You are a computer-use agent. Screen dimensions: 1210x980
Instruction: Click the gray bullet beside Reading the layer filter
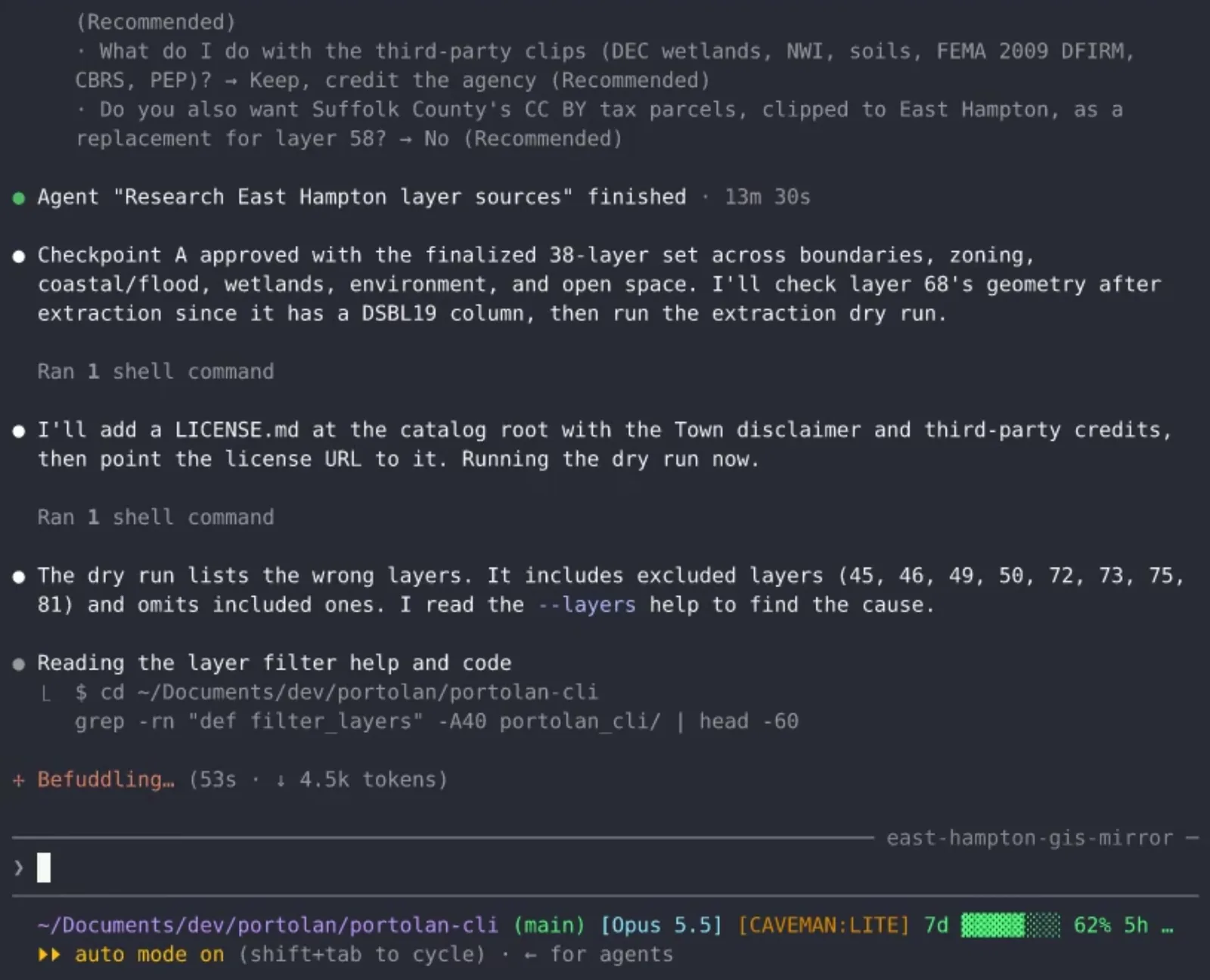click(19, 664)
